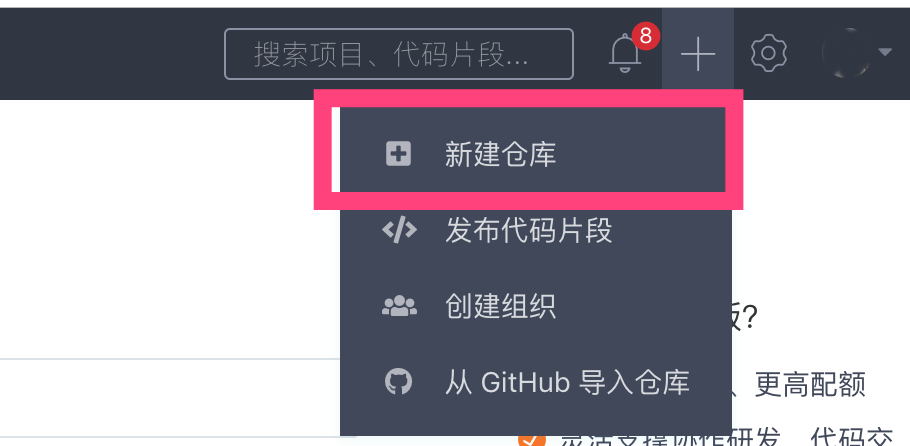This screenshot has width=910, height=446.
Task: Toggle the plus create menu in header
Action: point(698,54)
